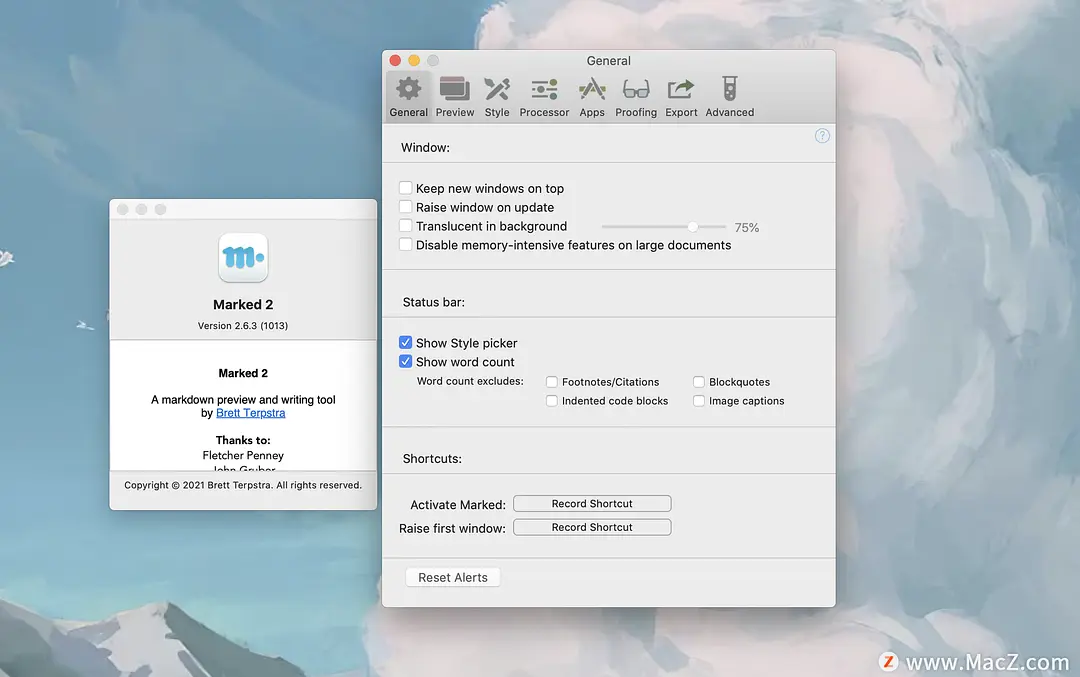Click the Shortcuts section heading

point(432,459)
